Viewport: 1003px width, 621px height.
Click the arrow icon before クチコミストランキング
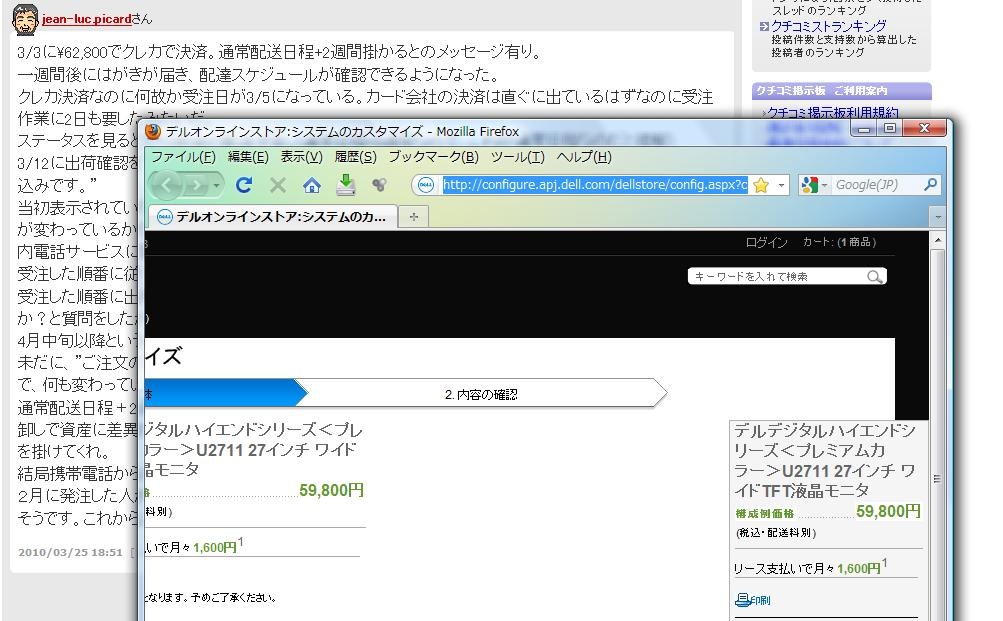click(x=764, y=27)
